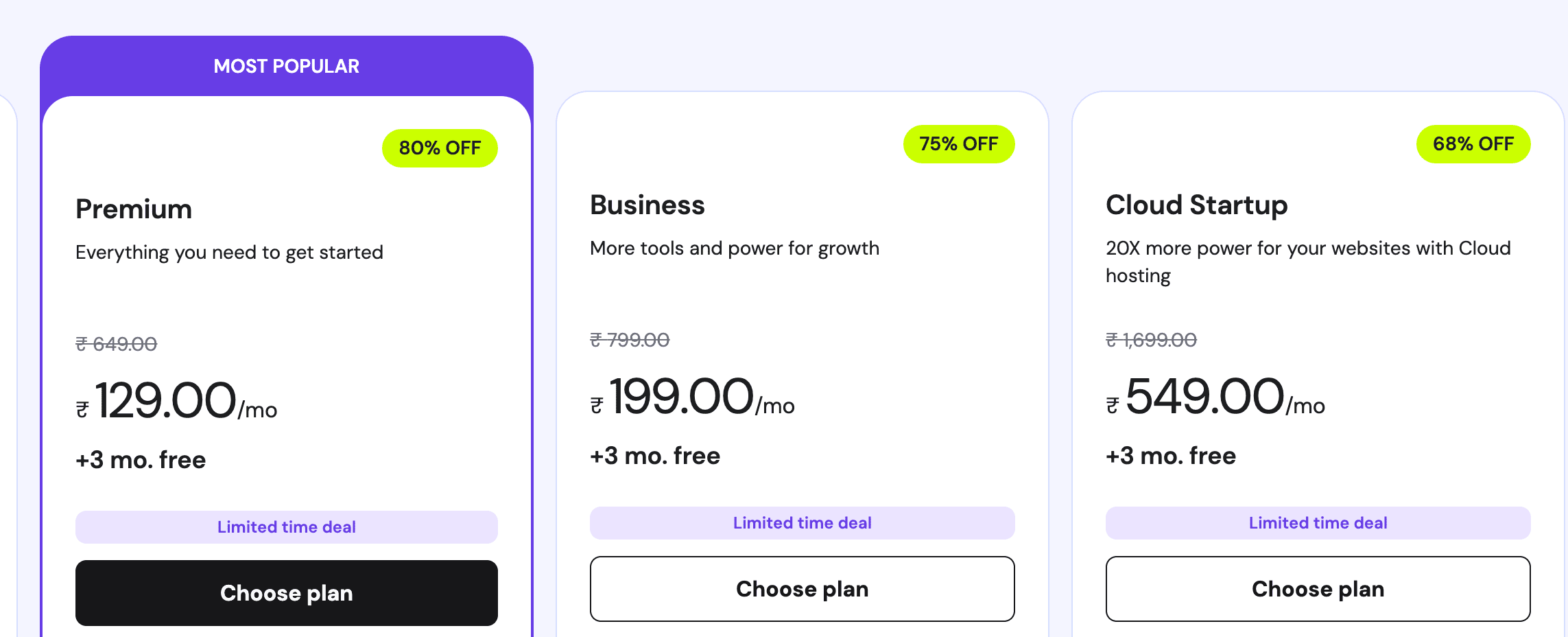
Task: Click the strikethrough ₹1,699.00 price
Action: (1151, 339)
